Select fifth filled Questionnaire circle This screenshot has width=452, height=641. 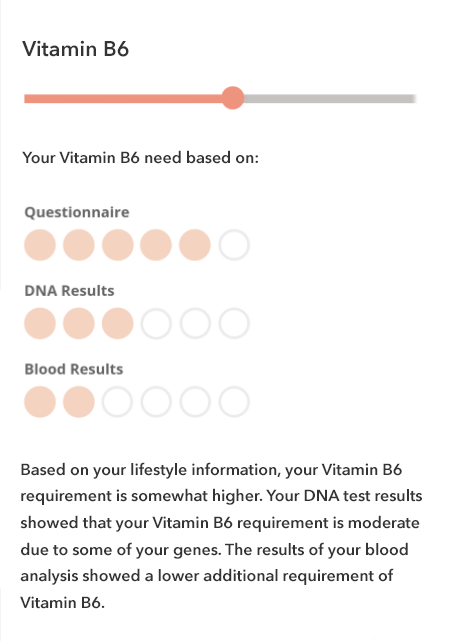(x=195, y=245)
